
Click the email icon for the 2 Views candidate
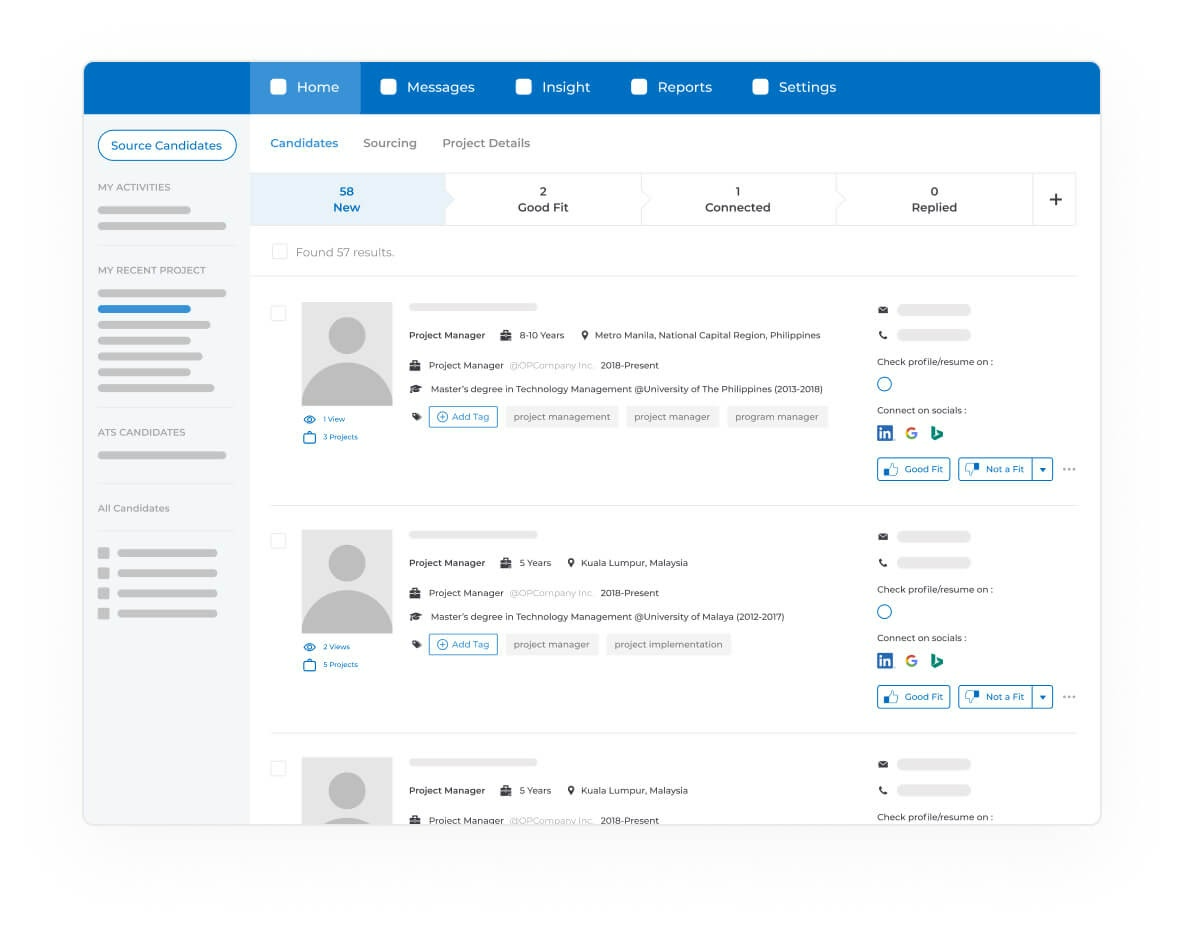pyautogui.click(x=883, y=537)
